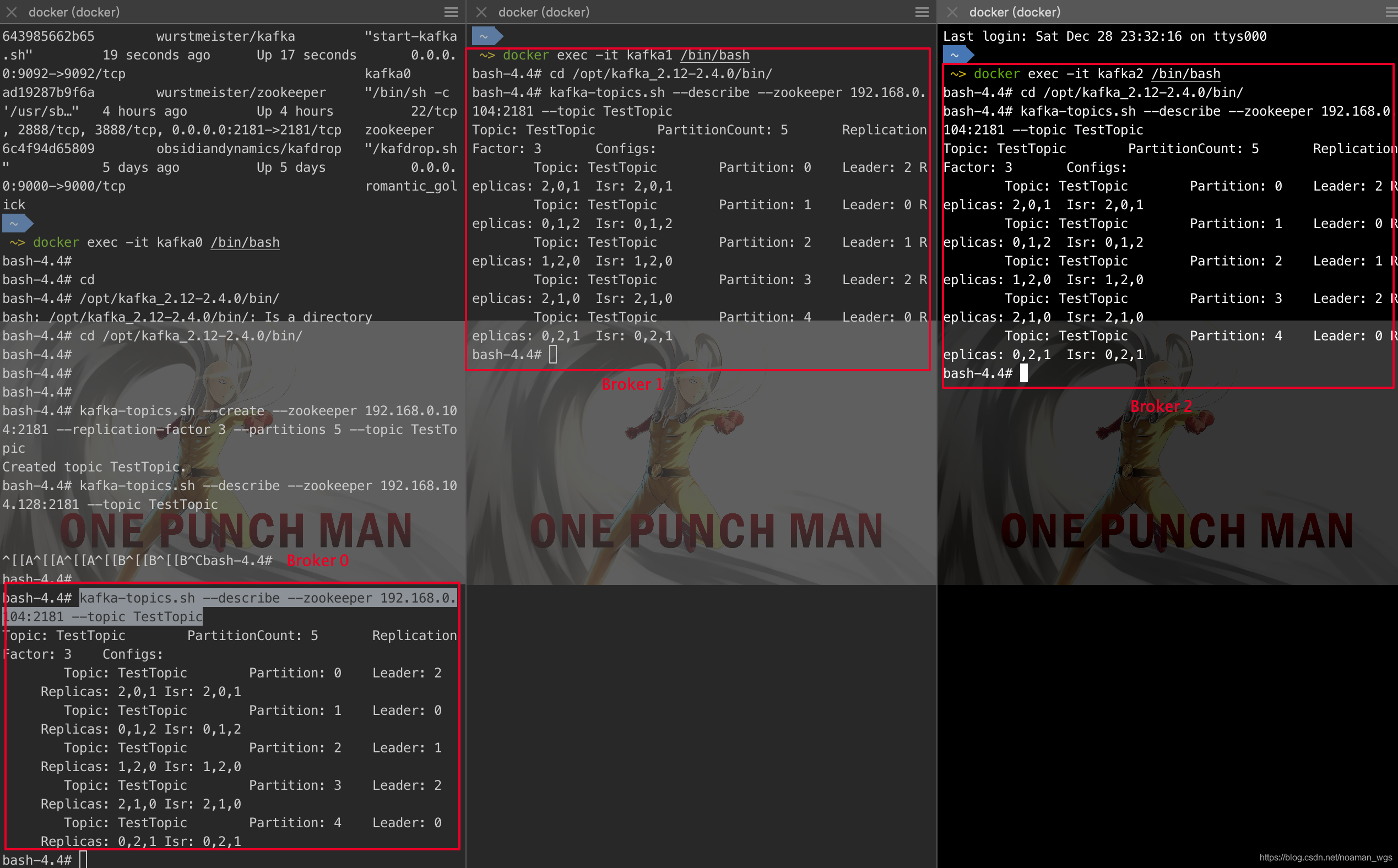The width and height of the screenshot is (1398, 868).
Task: Click the container name 'kafka0' in docker listing
Action: tap(388, 74)
